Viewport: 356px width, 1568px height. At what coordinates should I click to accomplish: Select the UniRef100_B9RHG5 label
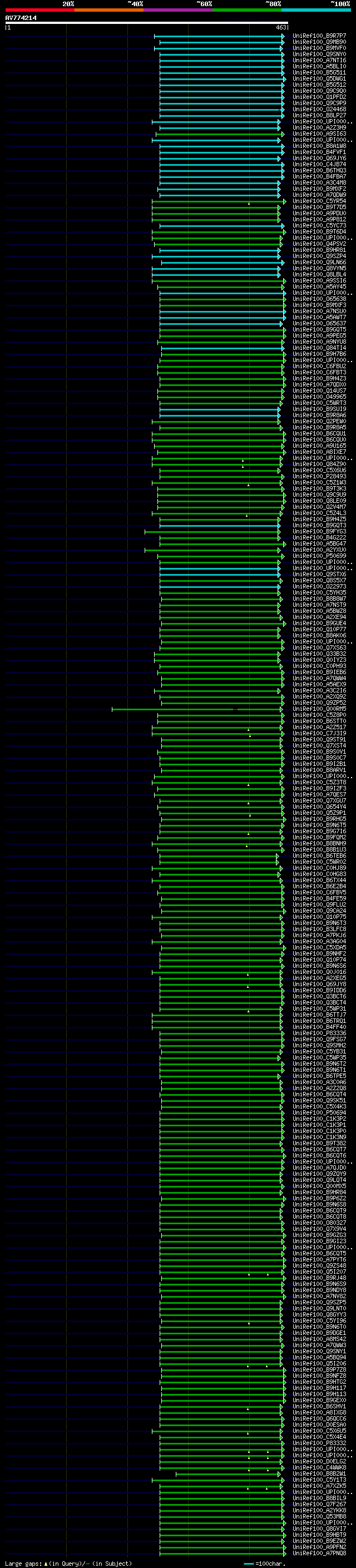[x=319, y=819]
